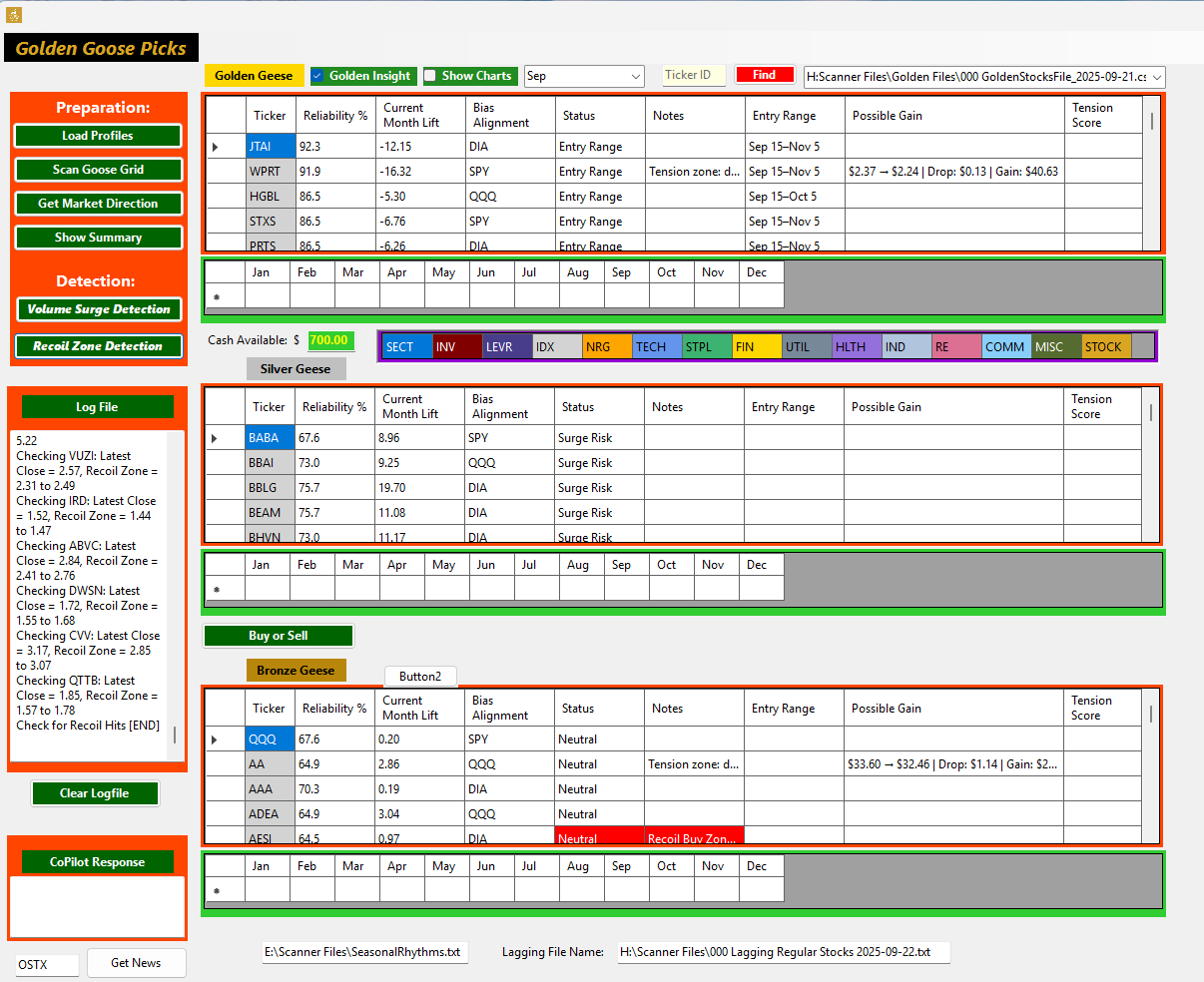
Task: Click the Buy or Sell button
Action: [279, 636]
